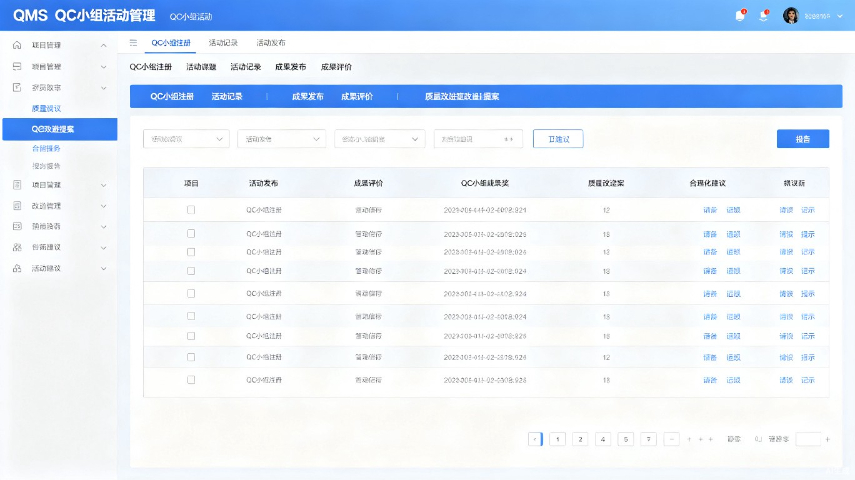Click the edit-document icon of the third sidebar menu
The height and width of the screenshot is (480, 855).
[x=17, y=87]
